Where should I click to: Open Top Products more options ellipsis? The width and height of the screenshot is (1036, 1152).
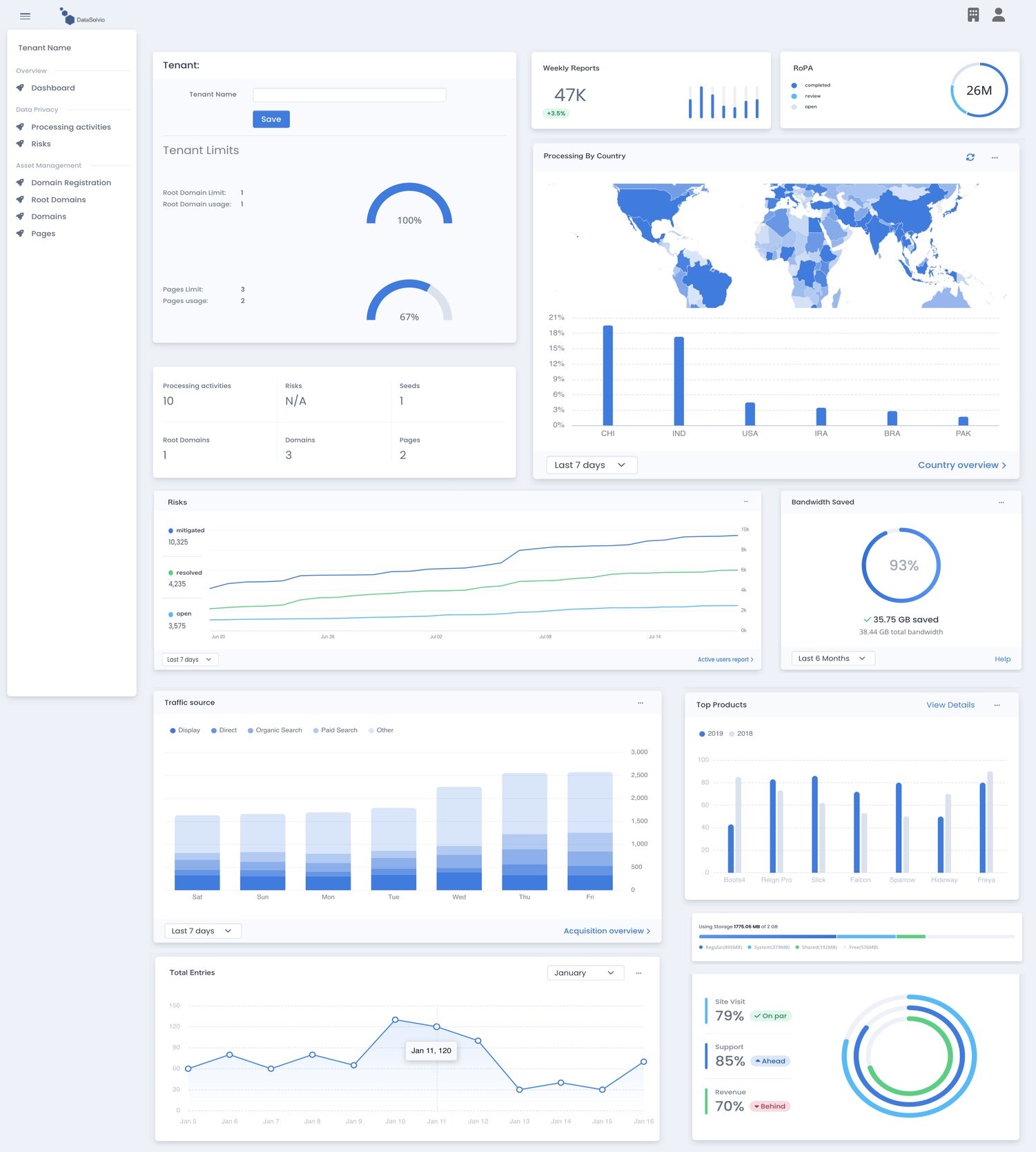[x=997, y=705]
